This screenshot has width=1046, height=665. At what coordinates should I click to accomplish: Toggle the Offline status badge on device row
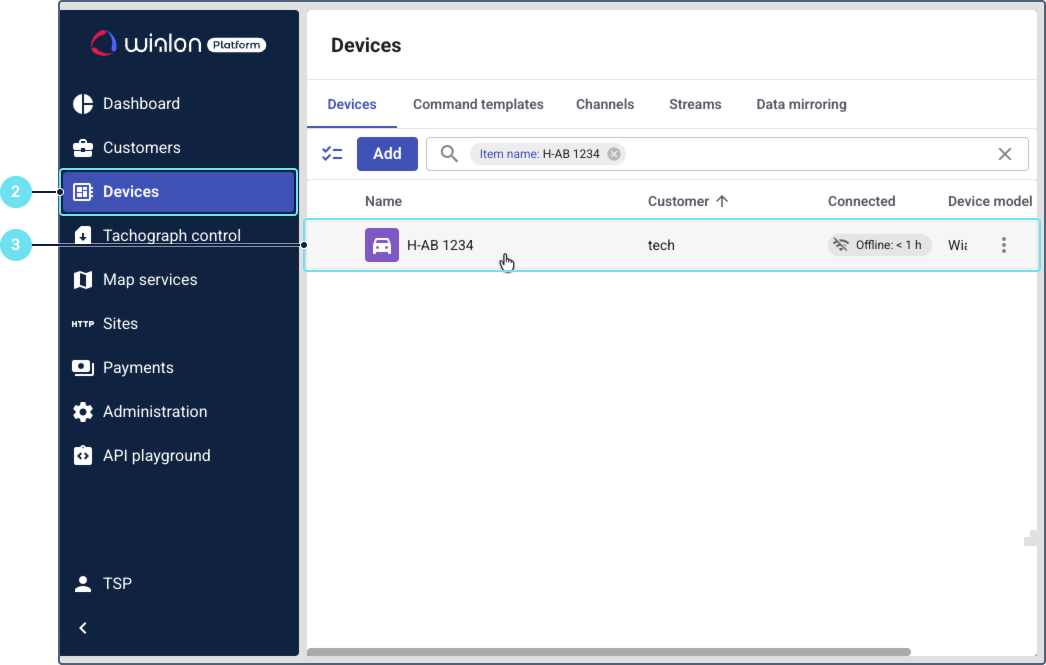pos(879,244)
